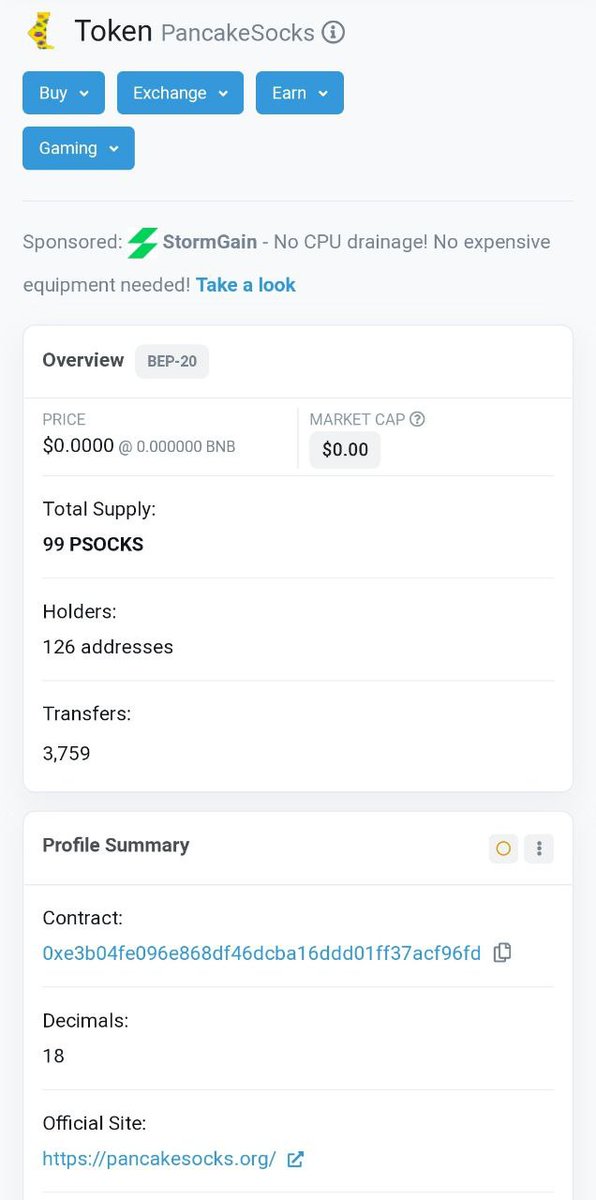
Task: Click the BEP-20 badge in Overview
Action: point(172,361)
